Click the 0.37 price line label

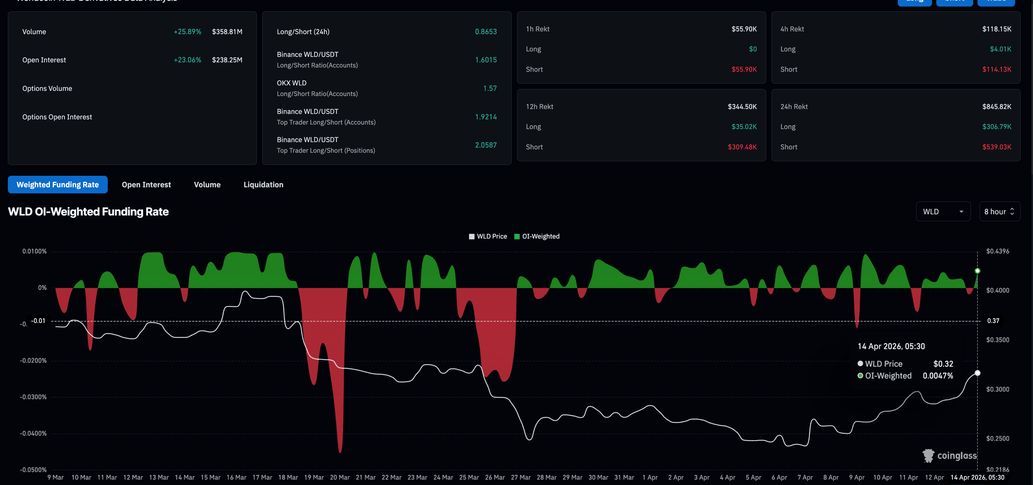(993, 321)
